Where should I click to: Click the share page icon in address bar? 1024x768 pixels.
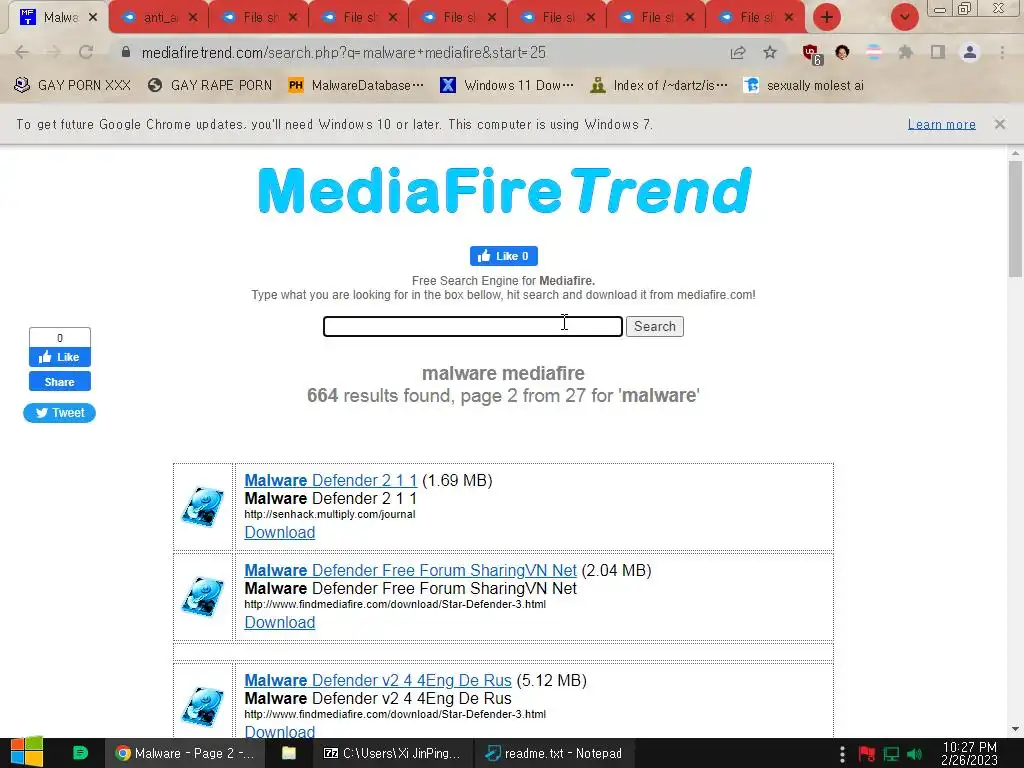[x=738, y=52]
